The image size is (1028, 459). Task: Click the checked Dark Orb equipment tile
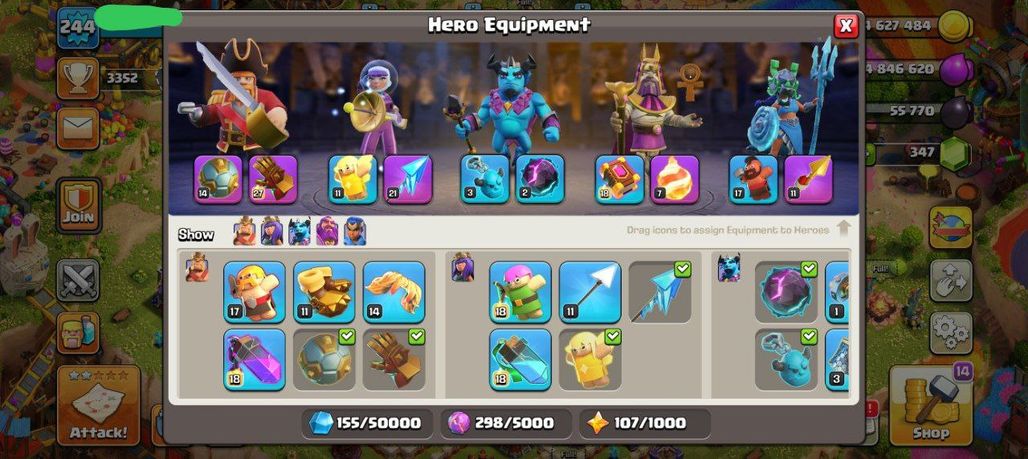tap(786, 292)
